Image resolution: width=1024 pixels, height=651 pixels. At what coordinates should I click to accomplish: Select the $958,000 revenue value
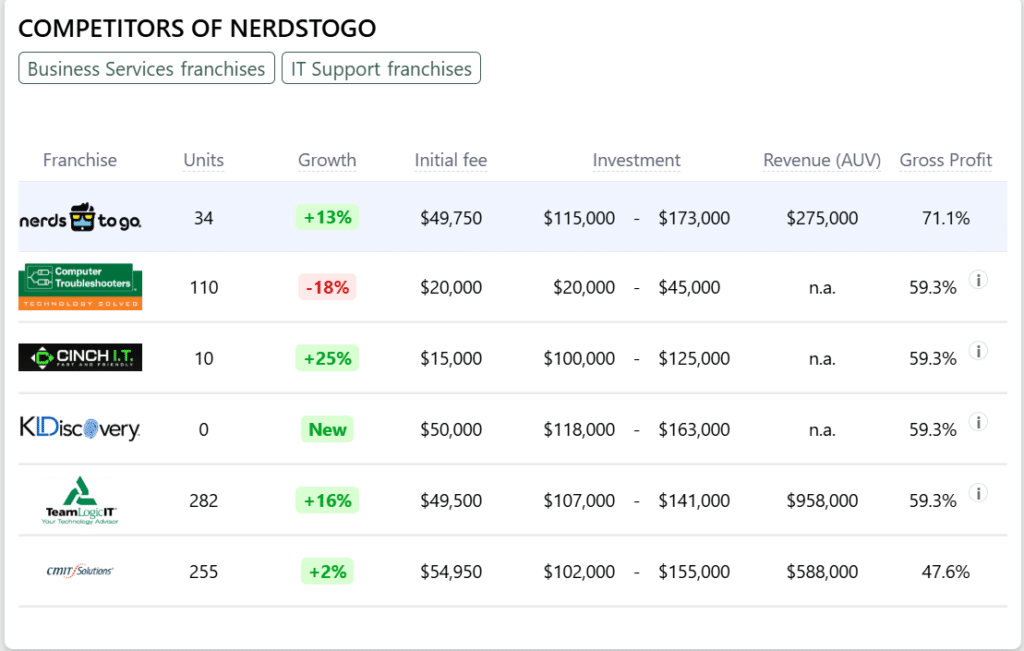[x=822, y=501]
